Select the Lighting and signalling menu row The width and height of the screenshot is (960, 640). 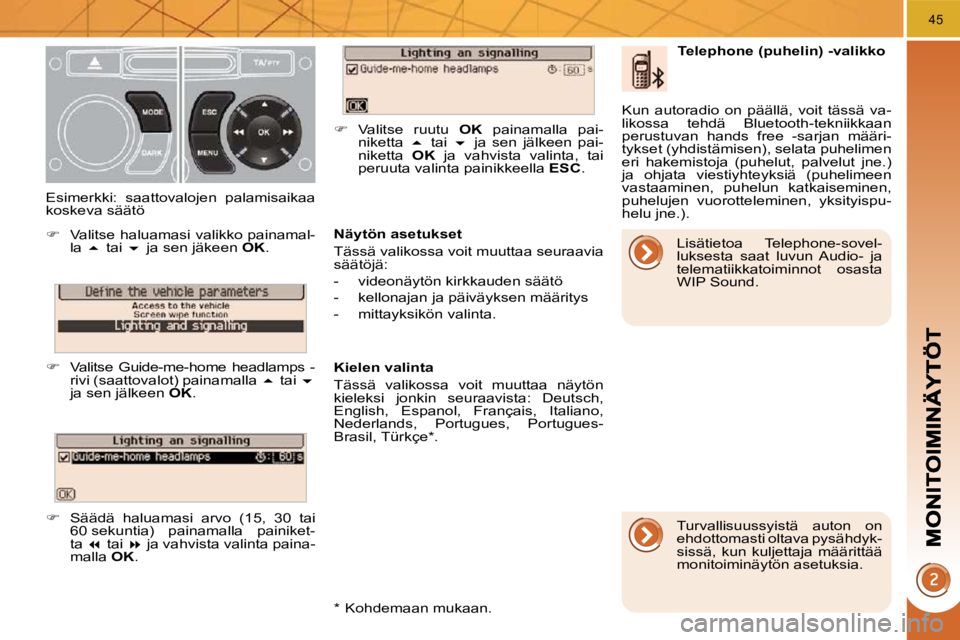point(181,326)
